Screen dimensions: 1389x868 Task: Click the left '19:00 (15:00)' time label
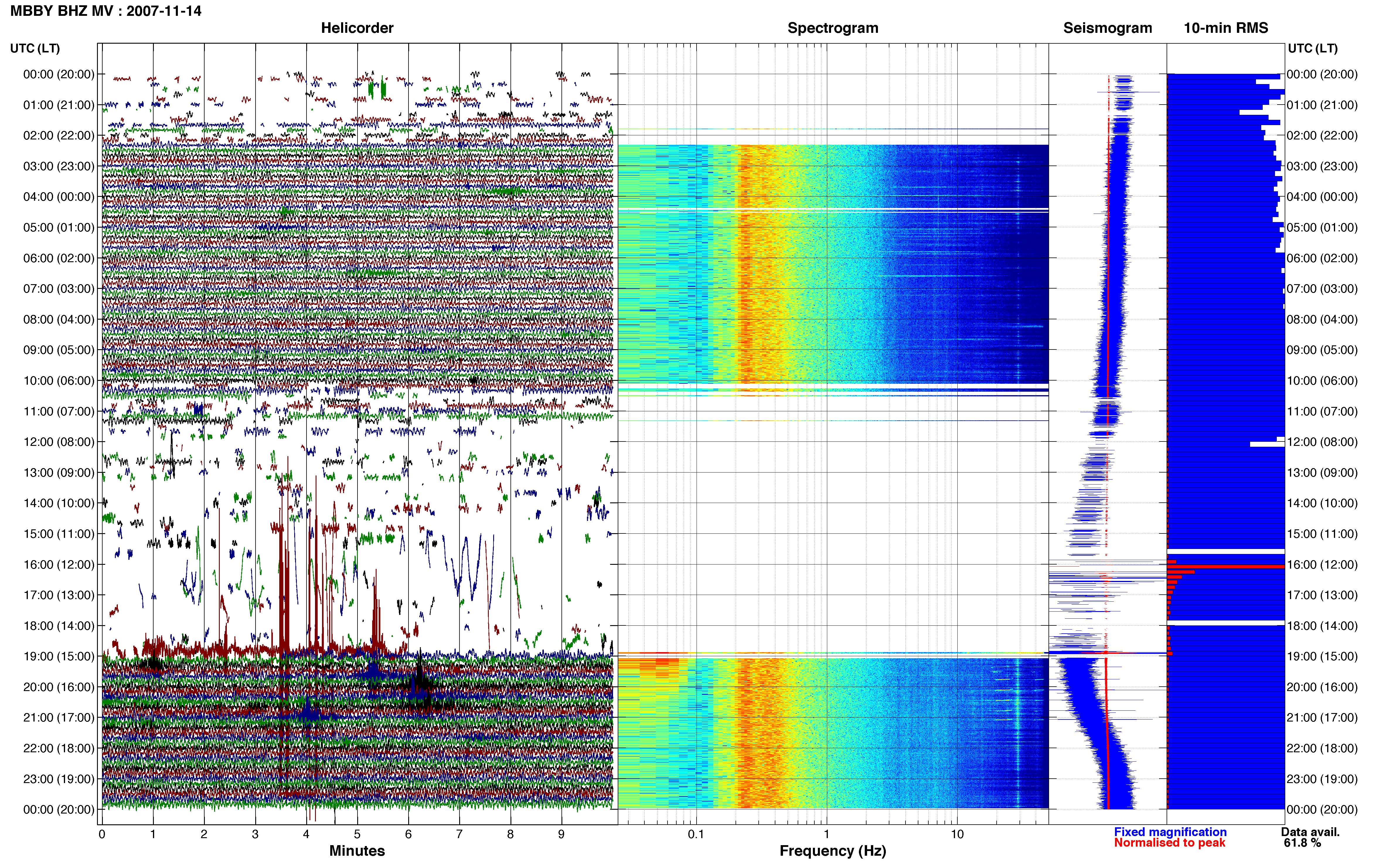click(x=59, y=656)
